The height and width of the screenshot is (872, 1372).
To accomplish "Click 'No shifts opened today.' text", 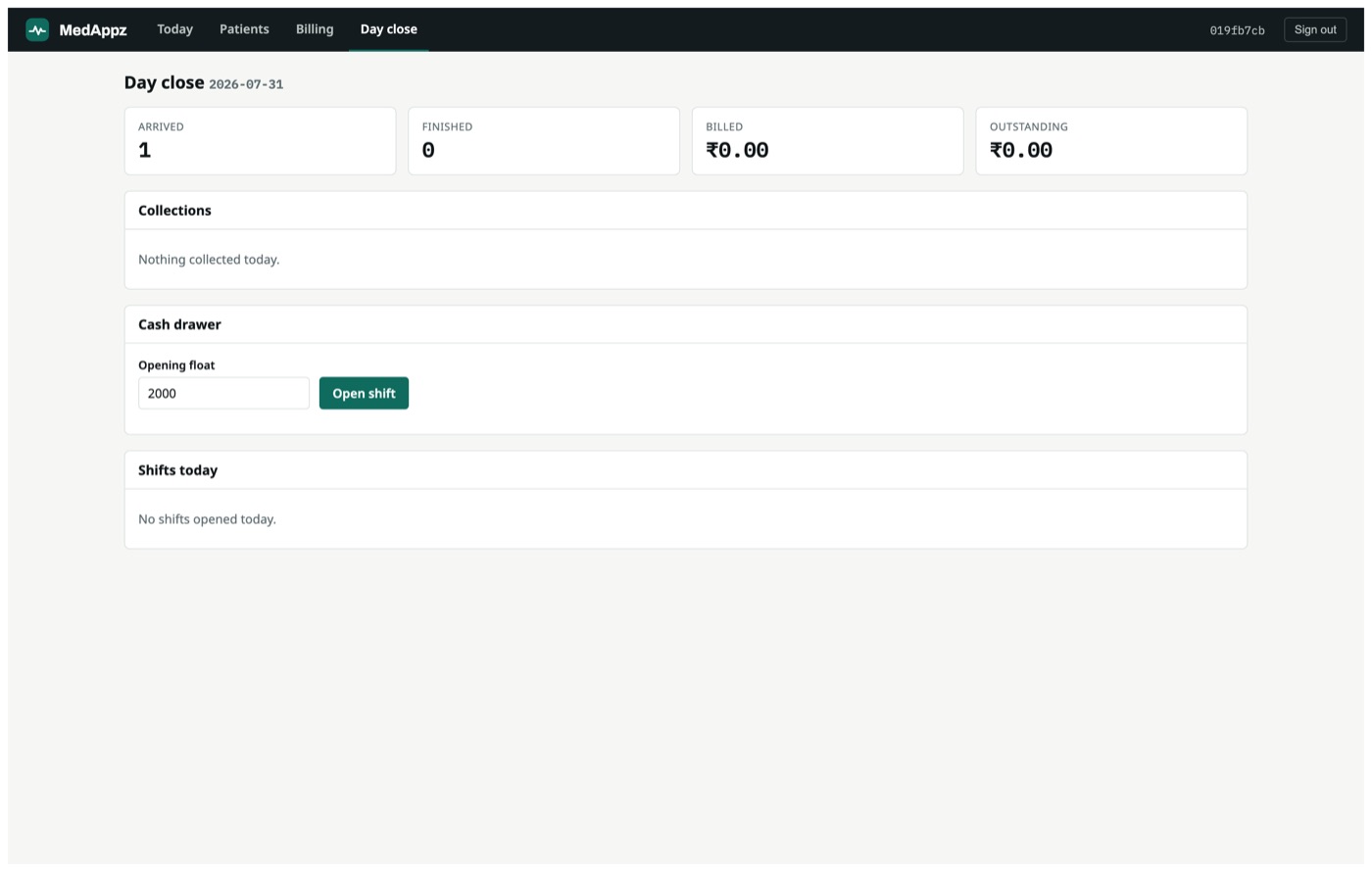I will [x=207, y=519].
